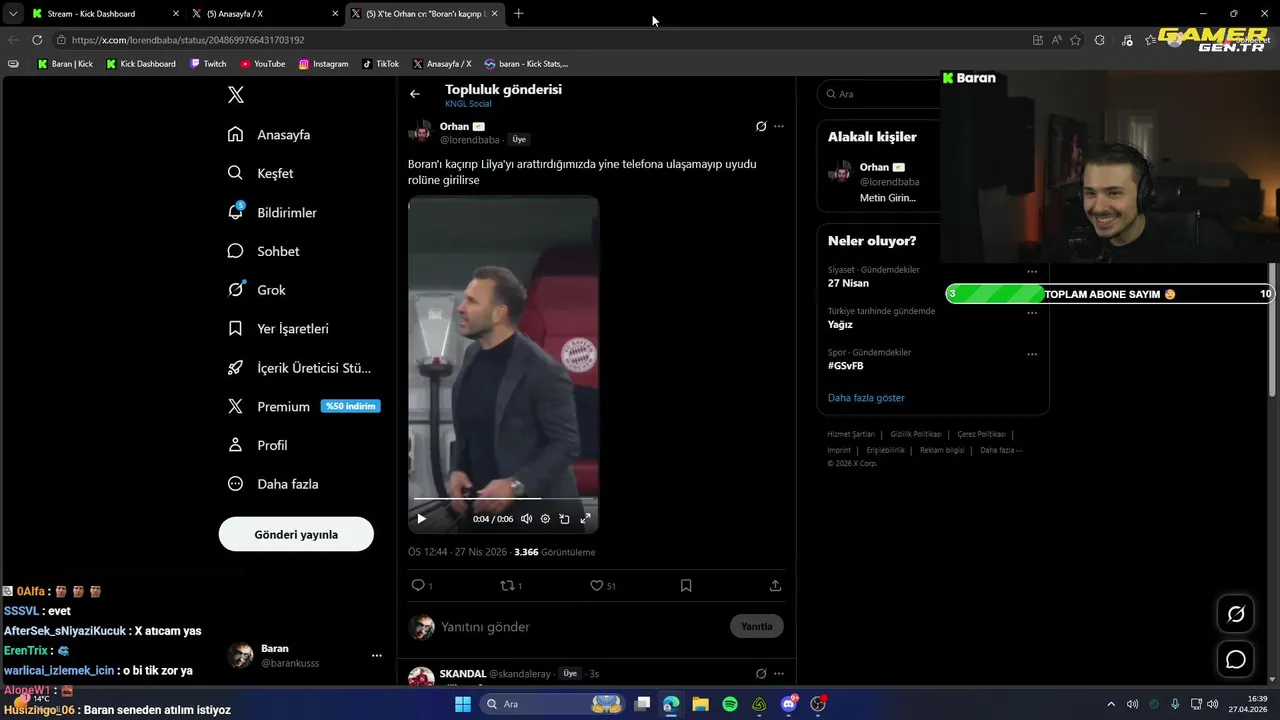This screenshot has width=1280, height=720.
Task: Open the X logo home icon
Action: [236, 95]
